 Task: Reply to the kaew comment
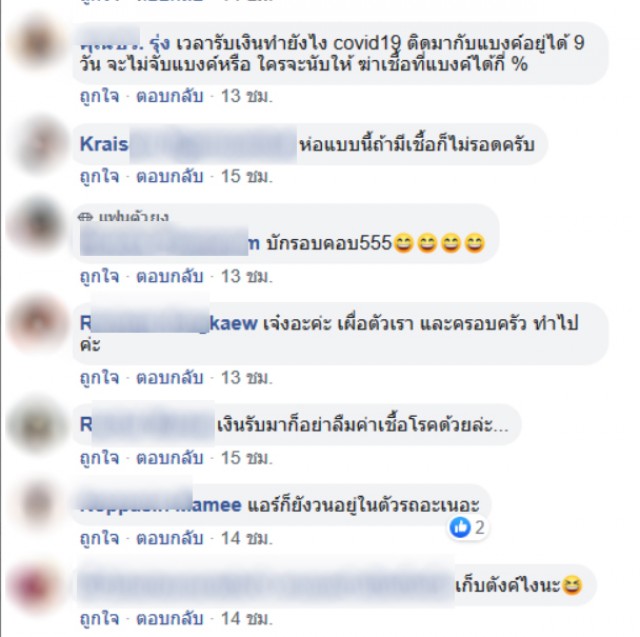(x=170, y=377)
